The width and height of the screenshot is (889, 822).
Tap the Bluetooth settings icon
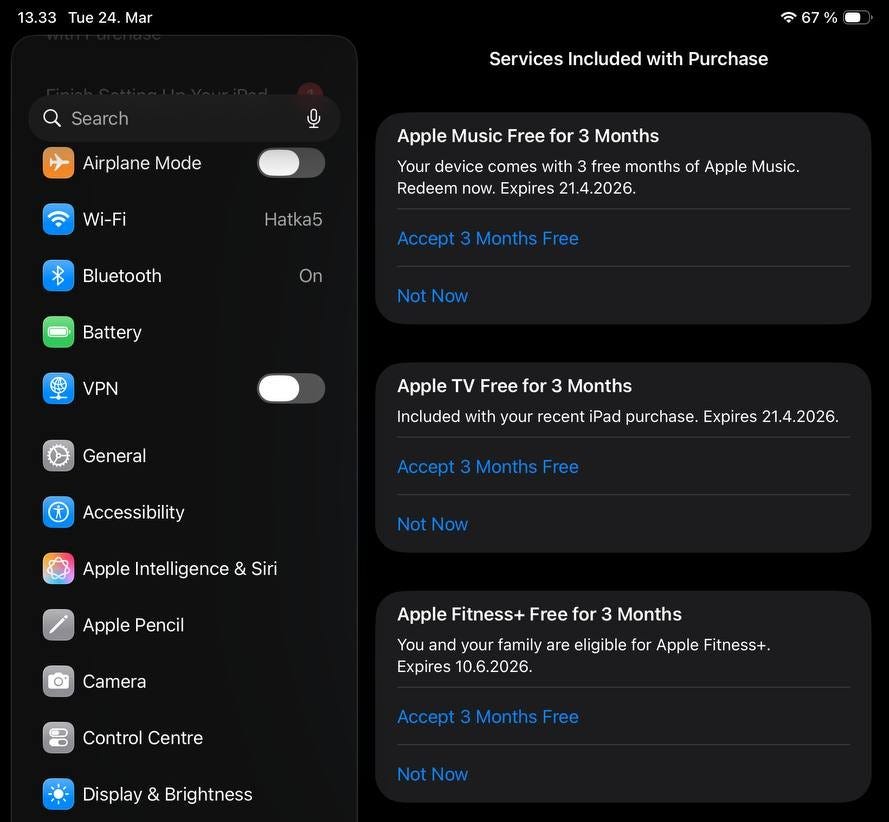[x=58, y=276]
